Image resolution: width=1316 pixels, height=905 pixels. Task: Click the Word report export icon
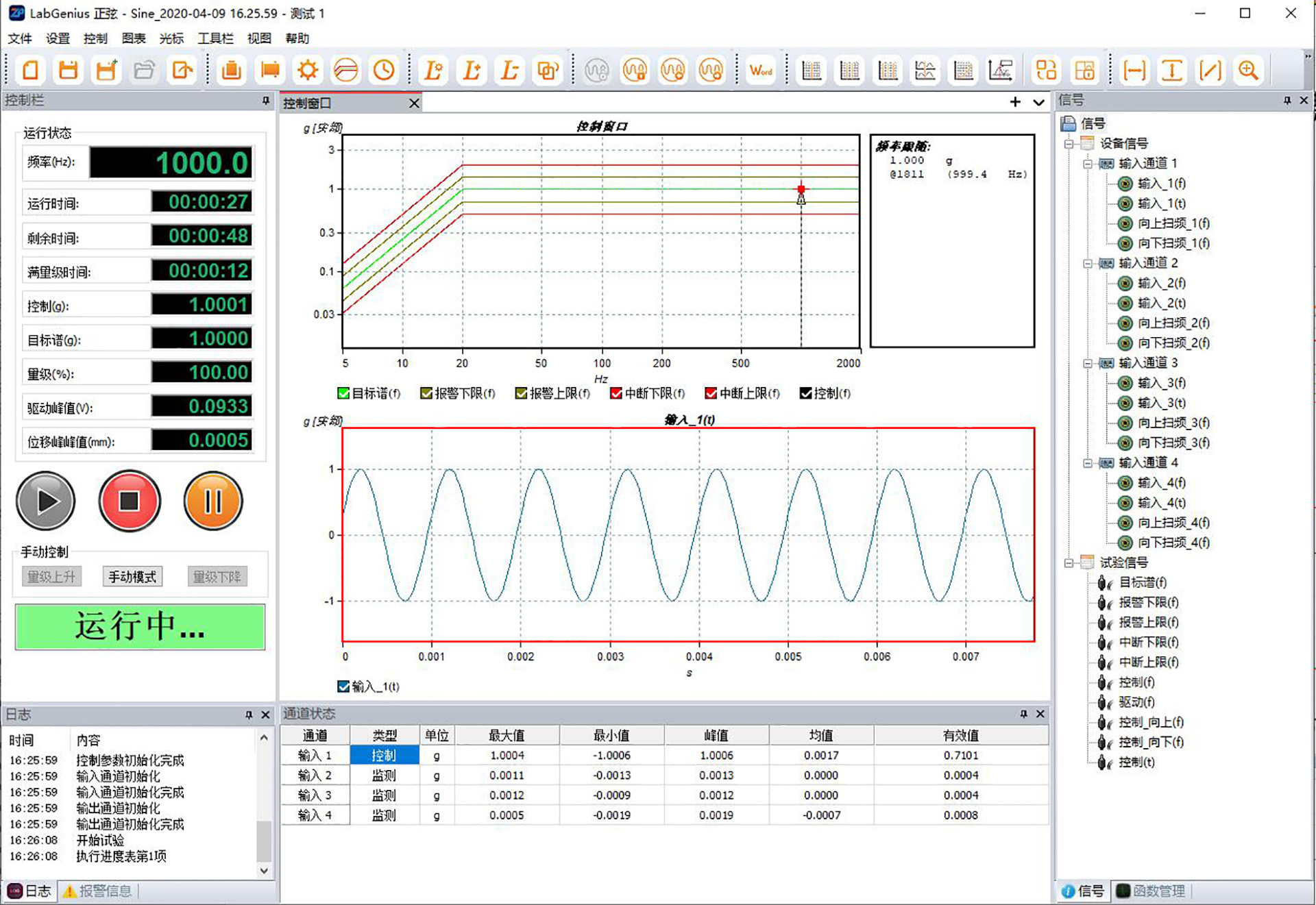[x=761, y=70]
